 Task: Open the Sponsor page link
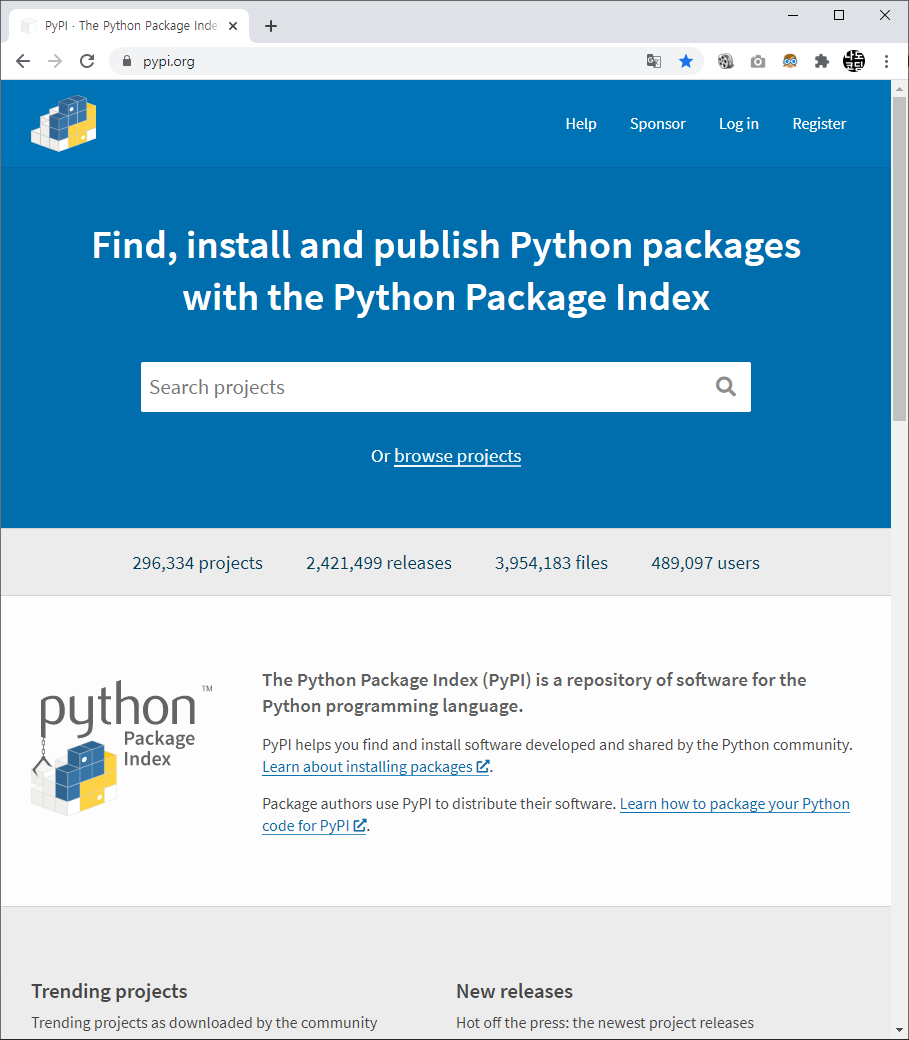658,123
